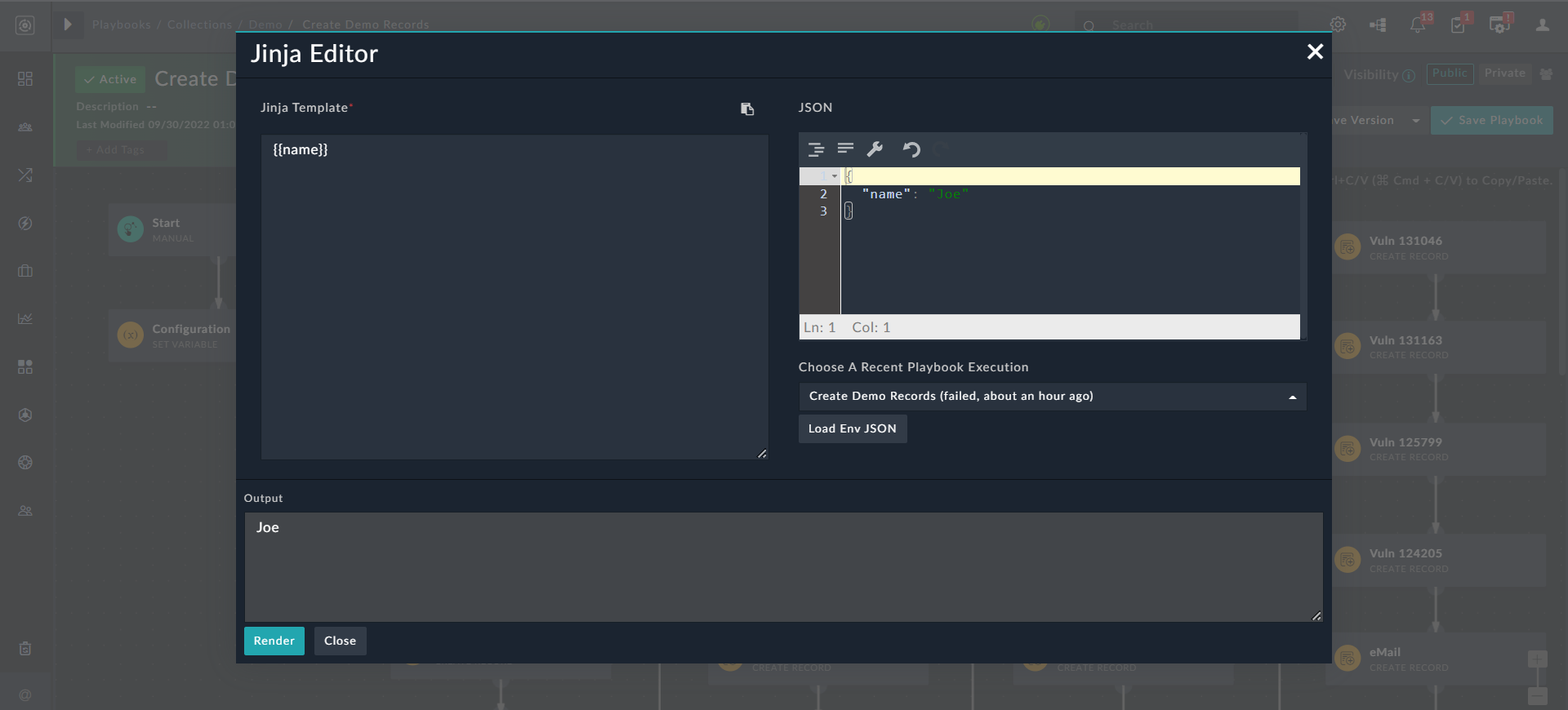The width and height of the screenshot is (1568, 710).
Task: Open the lifebuoy help icon in sidebar
Action: pyautogui.click(x=25, y=462)
